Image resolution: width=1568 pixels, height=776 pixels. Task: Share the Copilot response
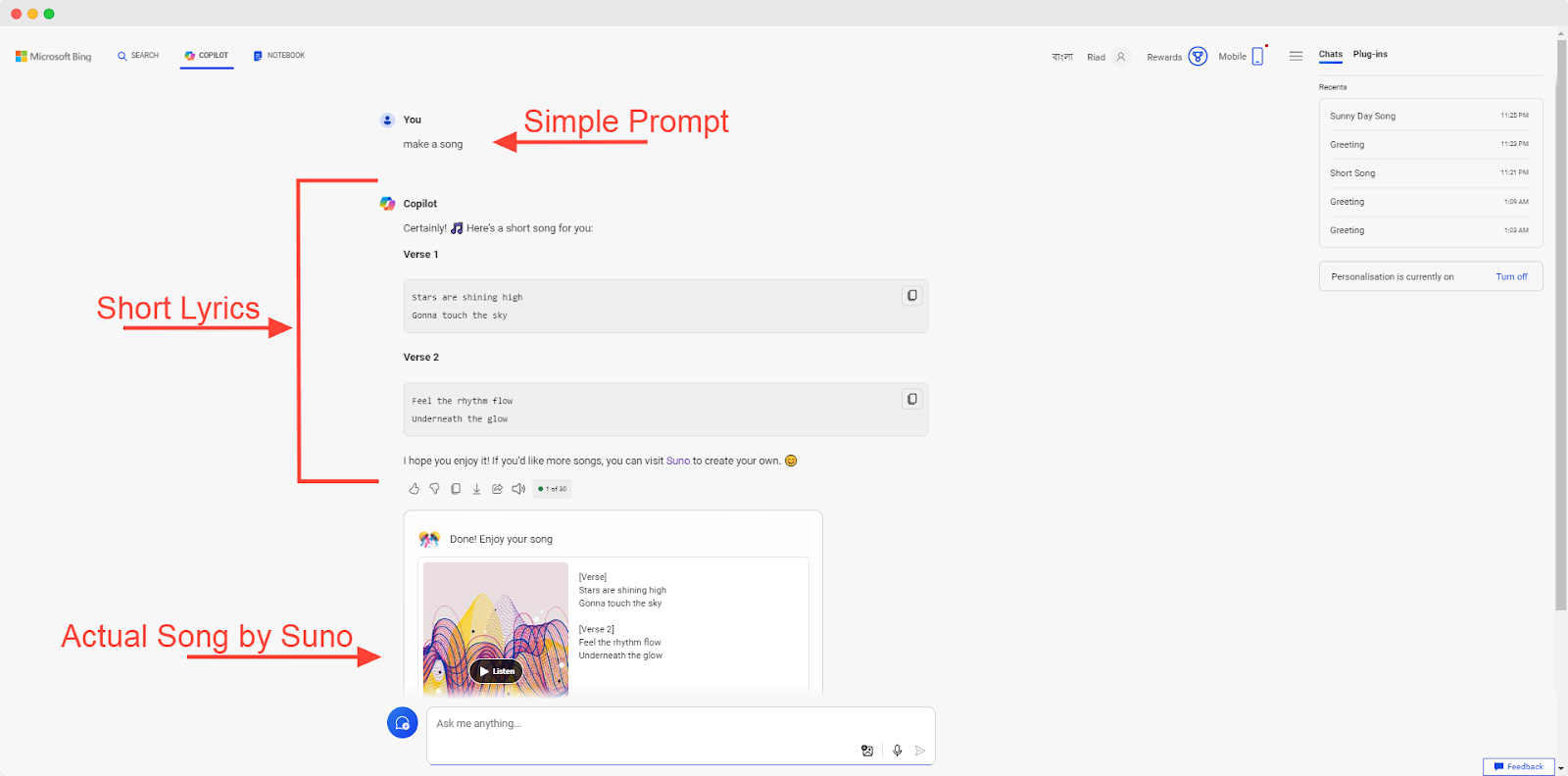click(x=497, y=489)
